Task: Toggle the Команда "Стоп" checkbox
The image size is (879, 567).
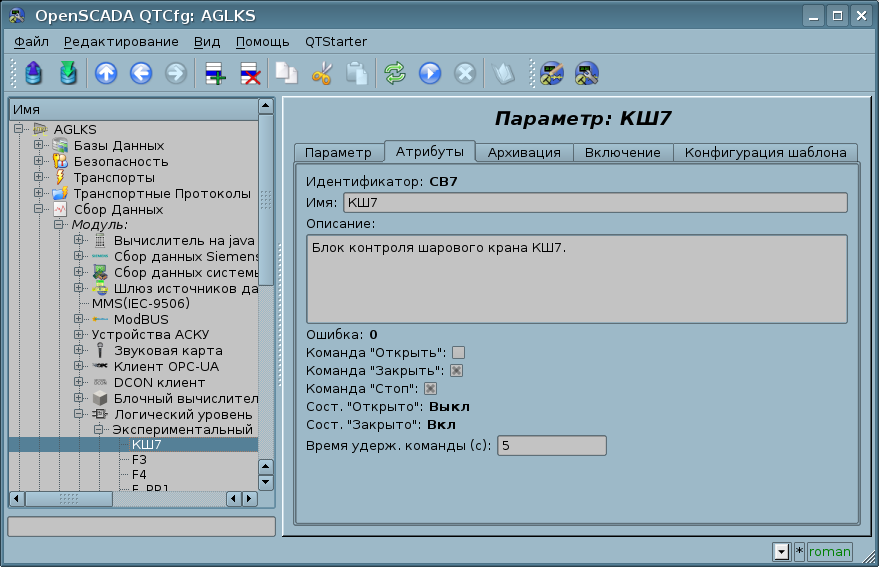Action: point(431,388)
